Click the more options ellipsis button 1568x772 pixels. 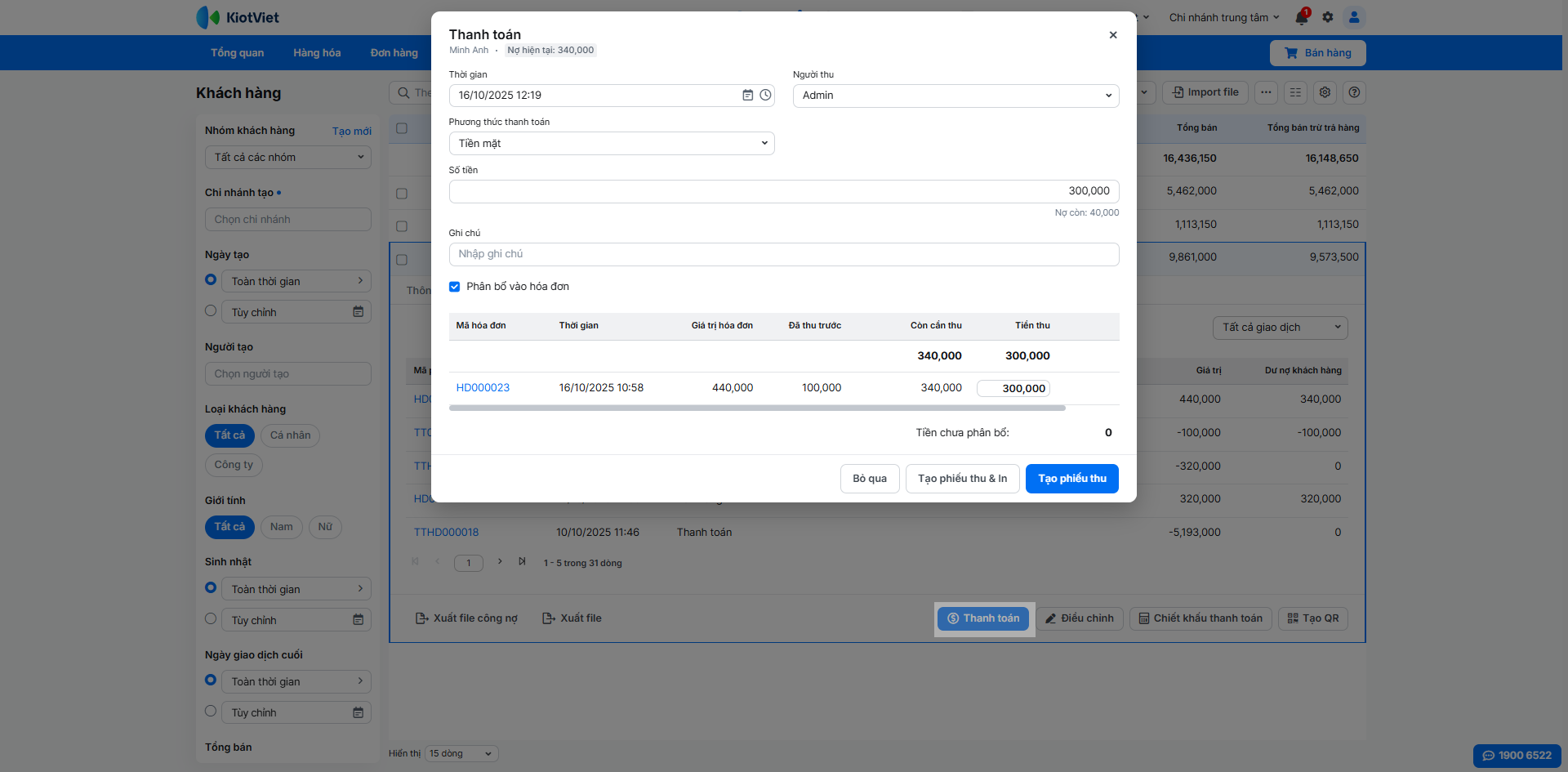tap(1266, 92)
